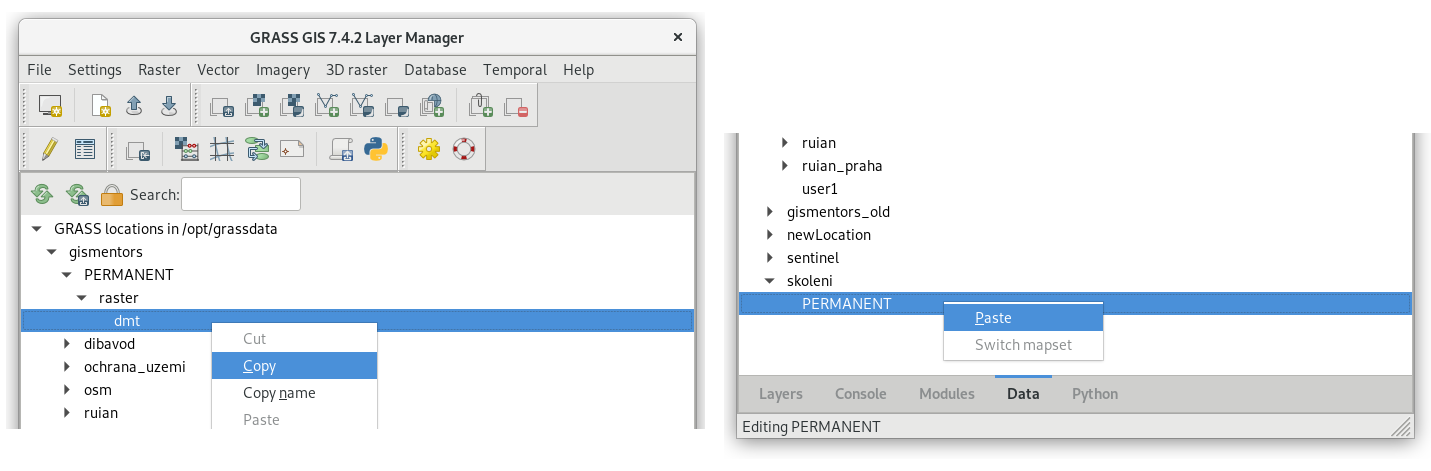Collapse the skoleni location
1431x471 pixels.
(x=770, y=281)
